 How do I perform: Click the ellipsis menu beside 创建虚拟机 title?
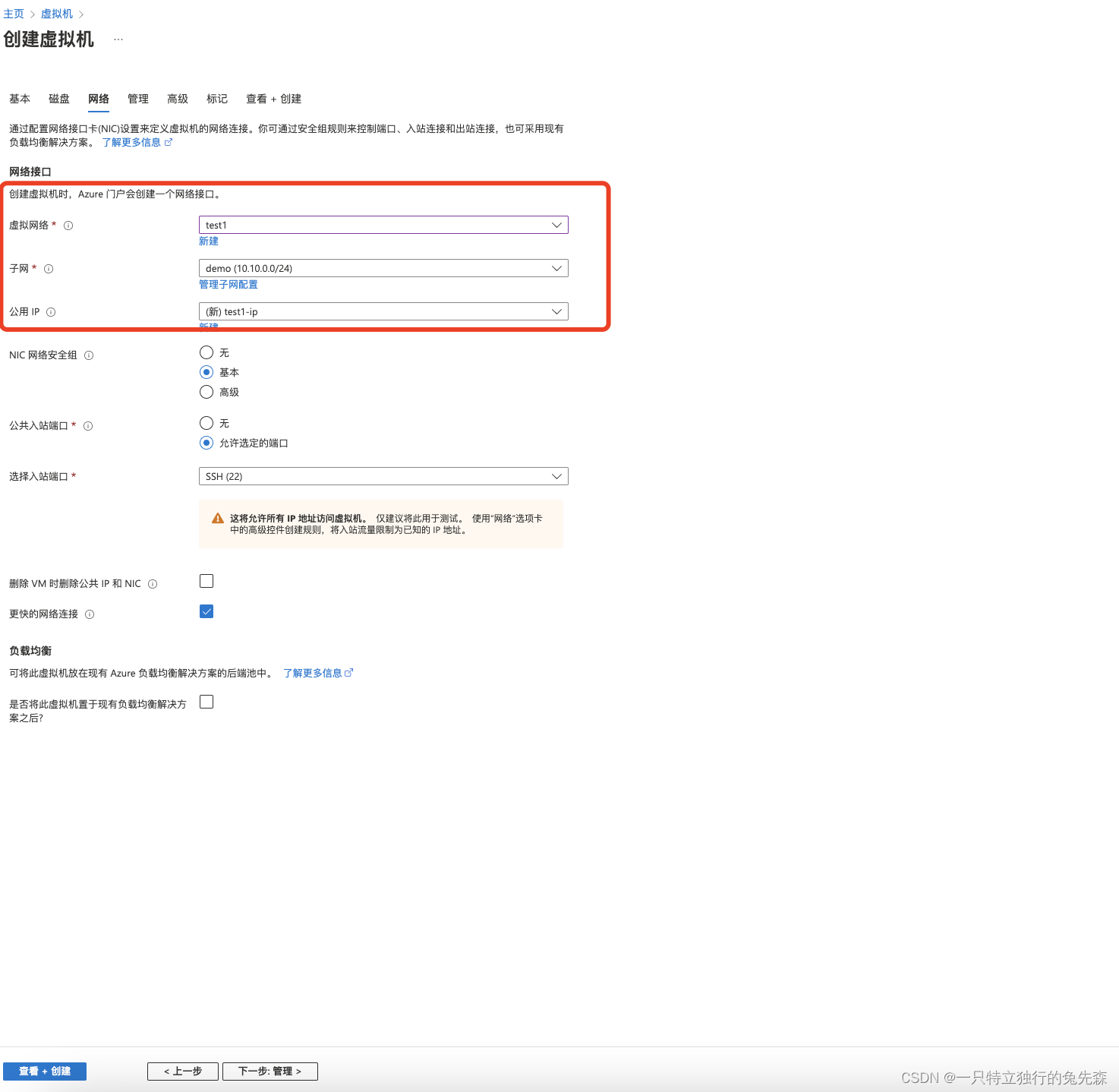pyautogui.click(x=118, y=39)
